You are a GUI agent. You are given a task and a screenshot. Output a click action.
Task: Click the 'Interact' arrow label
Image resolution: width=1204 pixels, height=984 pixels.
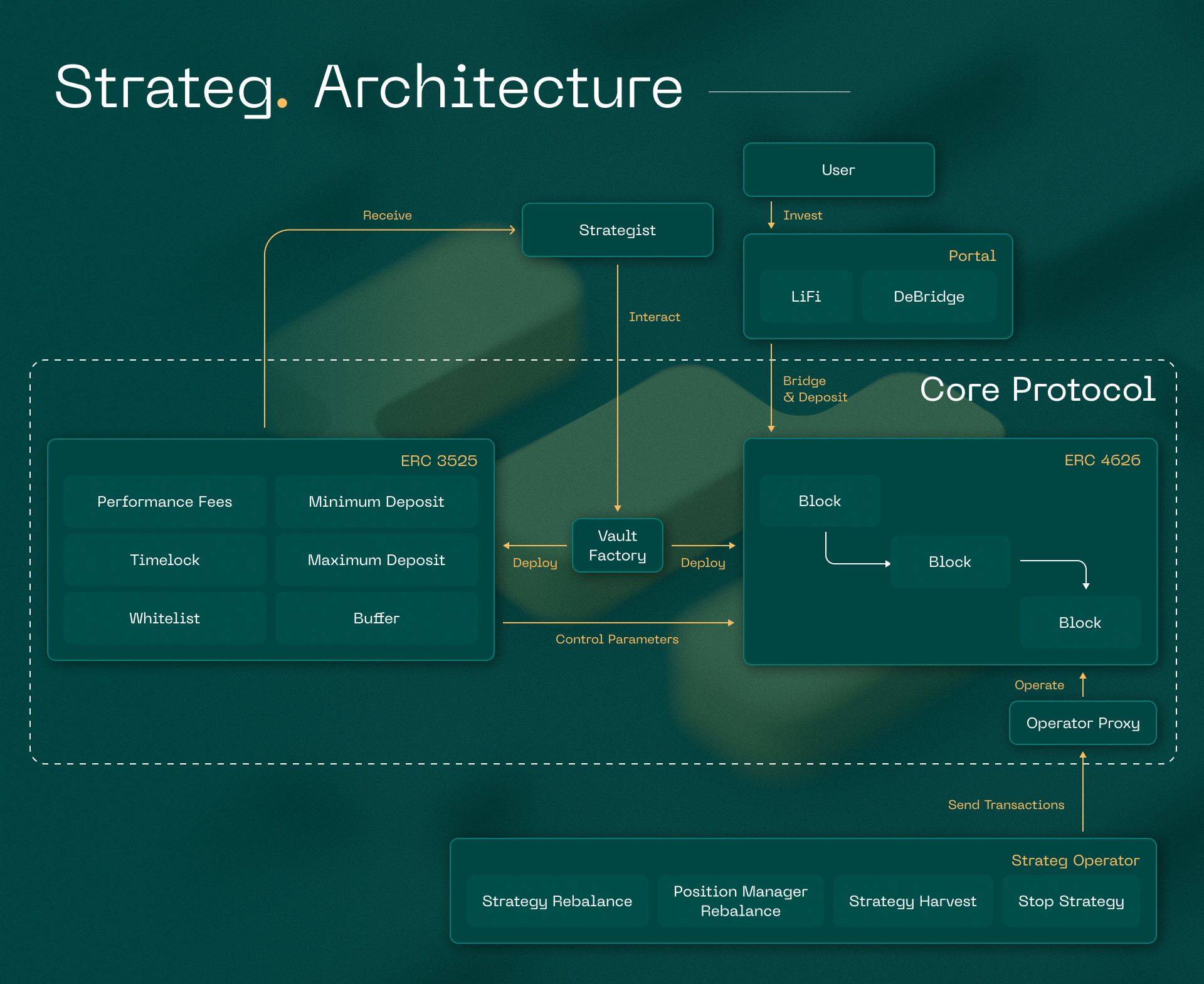[655, 317]
